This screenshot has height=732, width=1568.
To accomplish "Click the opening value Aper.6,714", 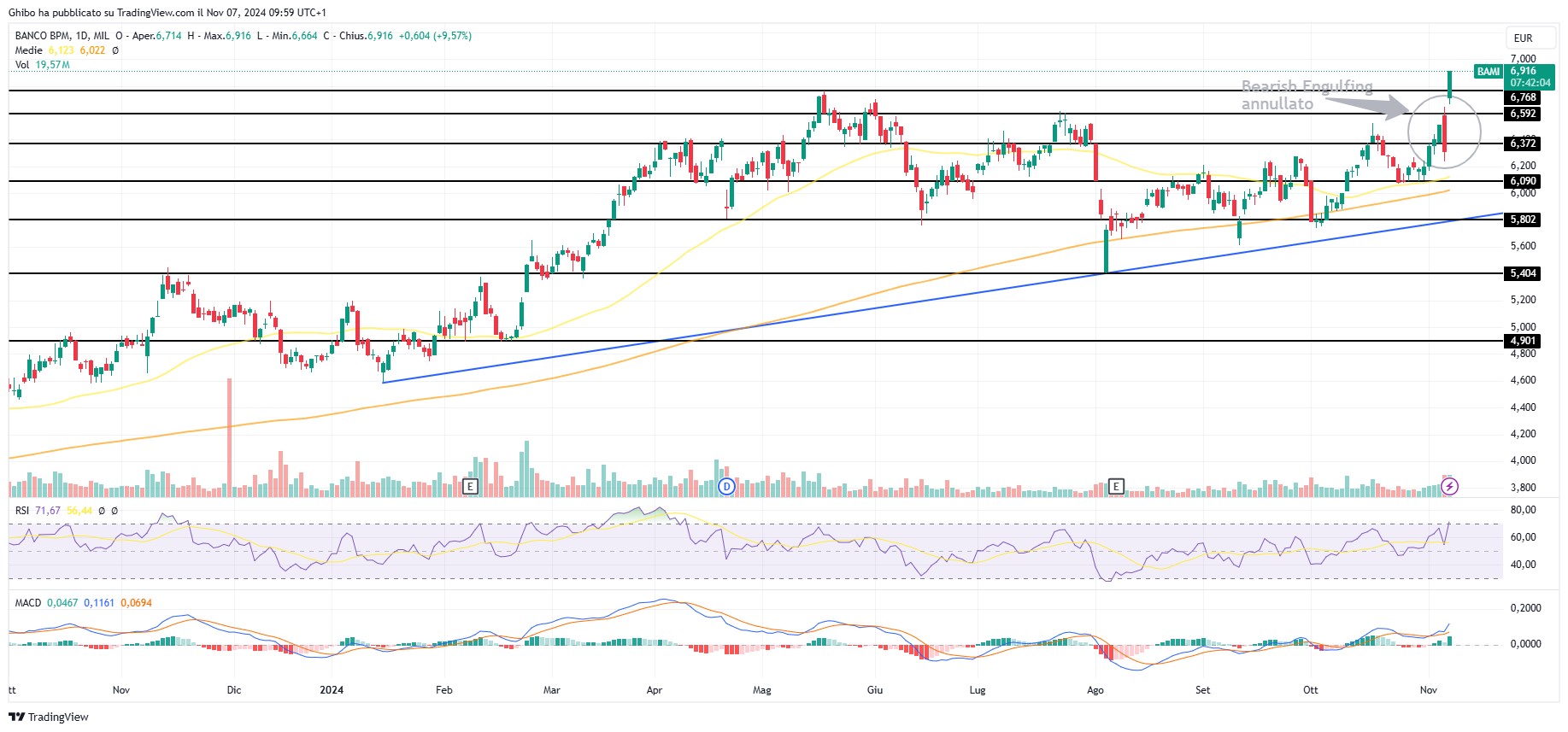I will click(156, 36).
